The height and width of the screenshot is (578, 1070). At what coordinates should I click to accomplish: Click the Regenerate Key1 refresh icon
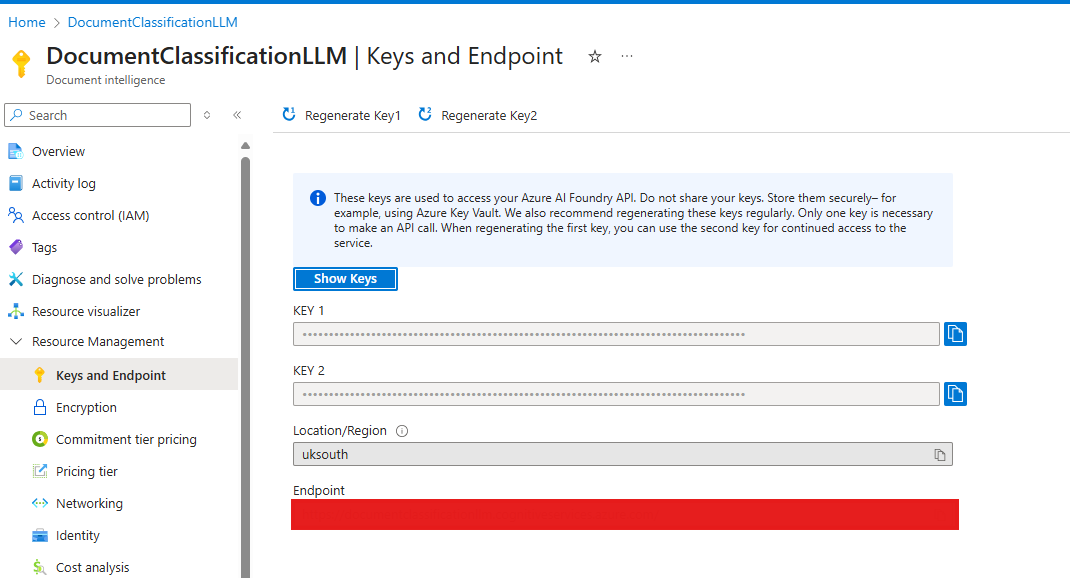click(289, 115)
